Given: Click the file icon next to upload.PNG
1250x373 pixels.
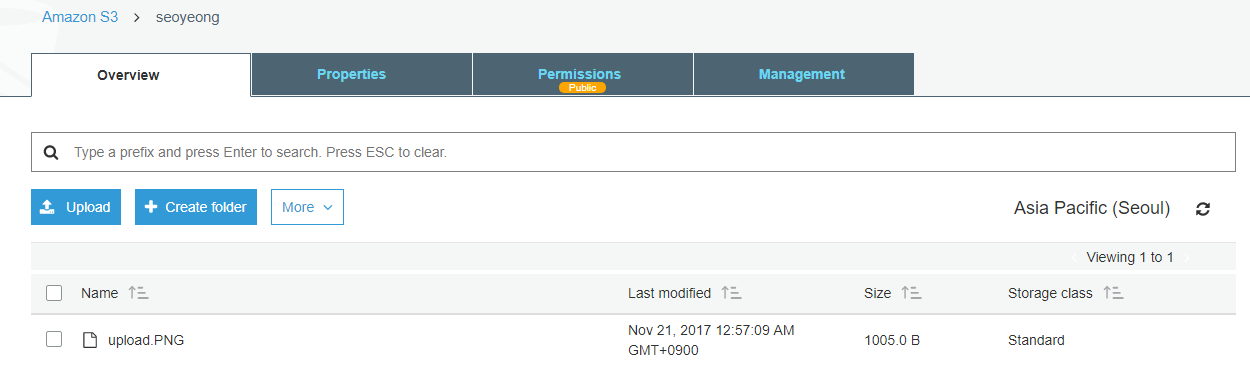Looking at the screenshot, I should tap(90, 340).
